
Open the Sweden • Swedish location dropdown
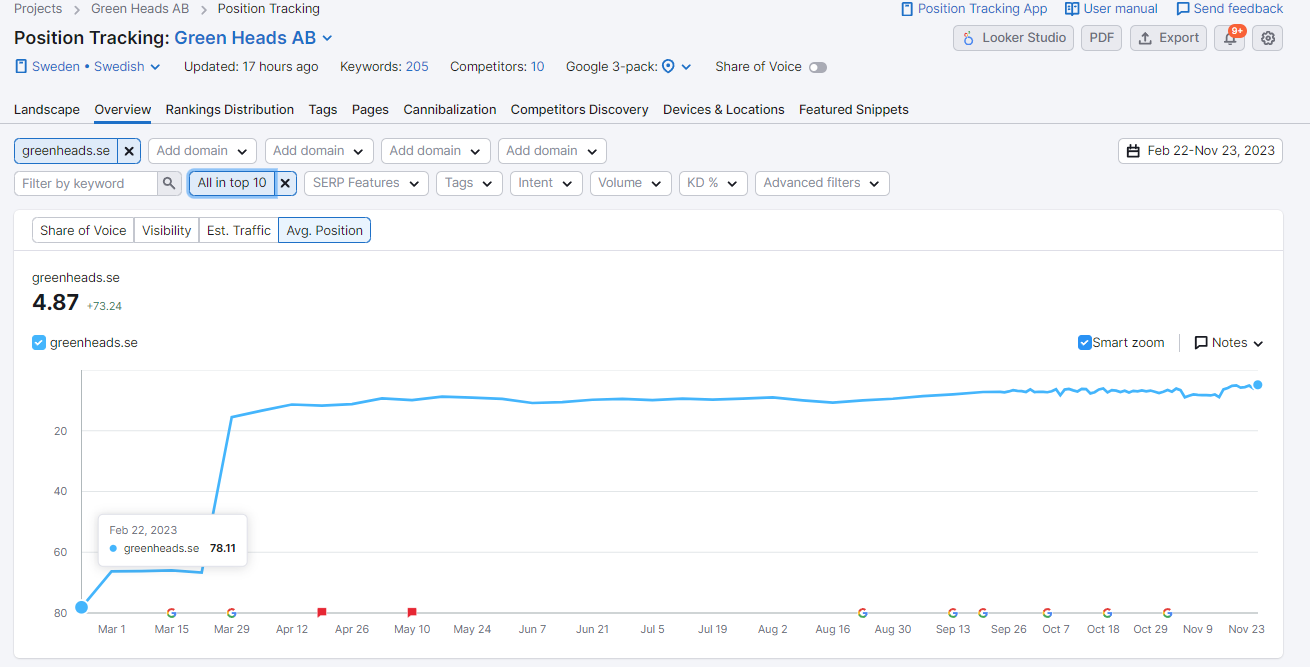[x=87, y=67]
